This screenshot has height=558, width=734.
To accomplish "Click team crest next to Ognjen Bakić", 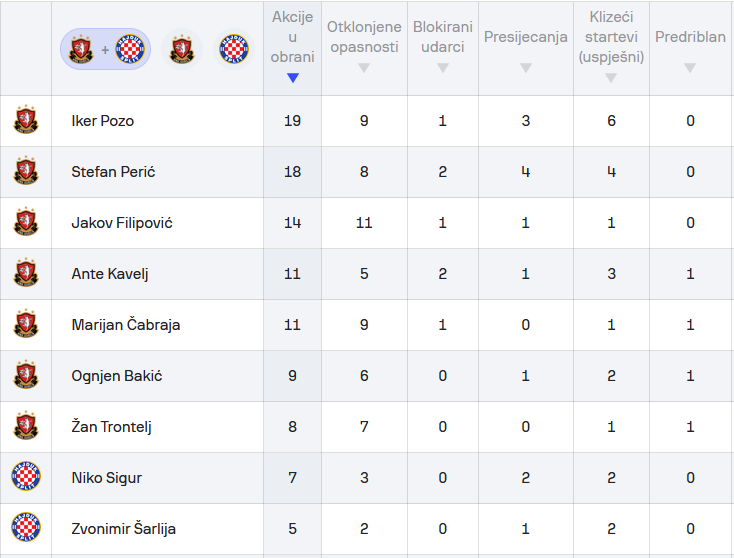I will pyautogui.click(x=26, y=376).
